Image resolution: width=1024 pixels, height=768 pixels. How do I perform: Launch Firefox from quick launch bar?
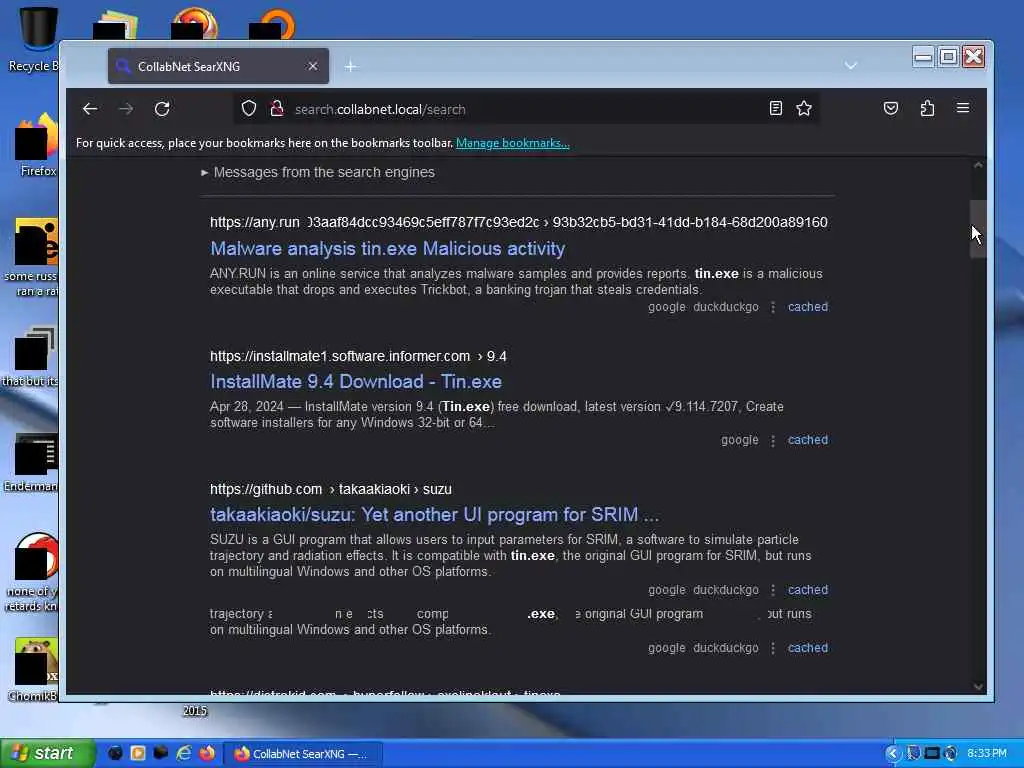pos(207,753)
